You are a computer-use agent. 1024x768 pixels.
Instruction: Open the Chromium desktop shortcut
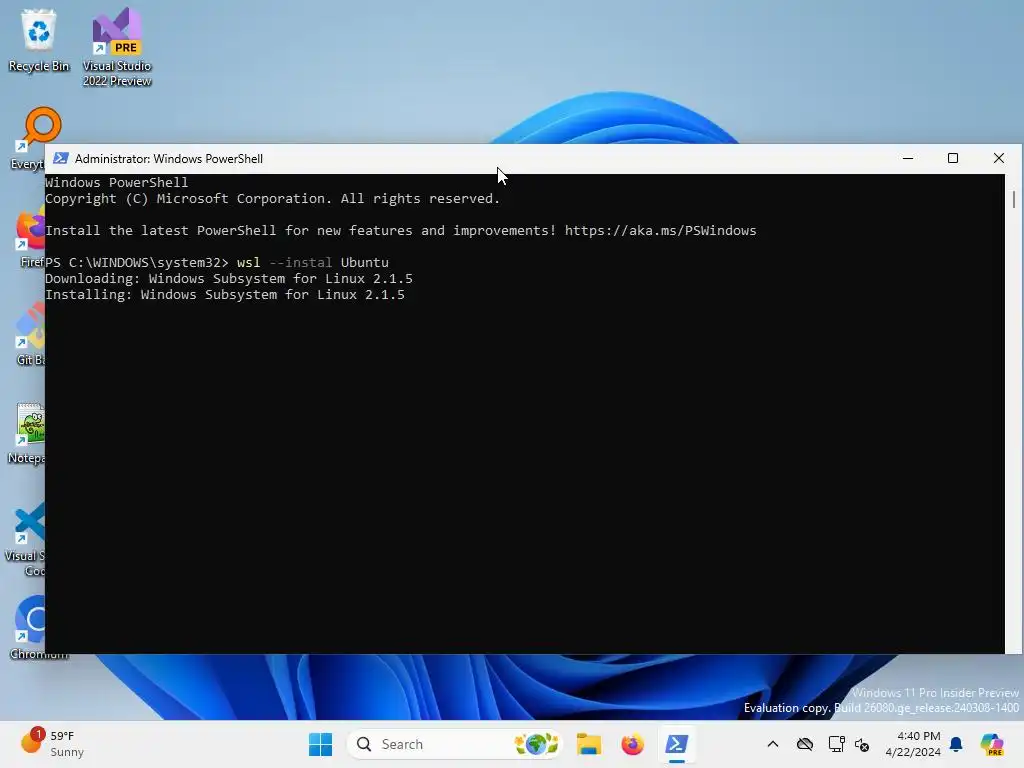(29, 628)
